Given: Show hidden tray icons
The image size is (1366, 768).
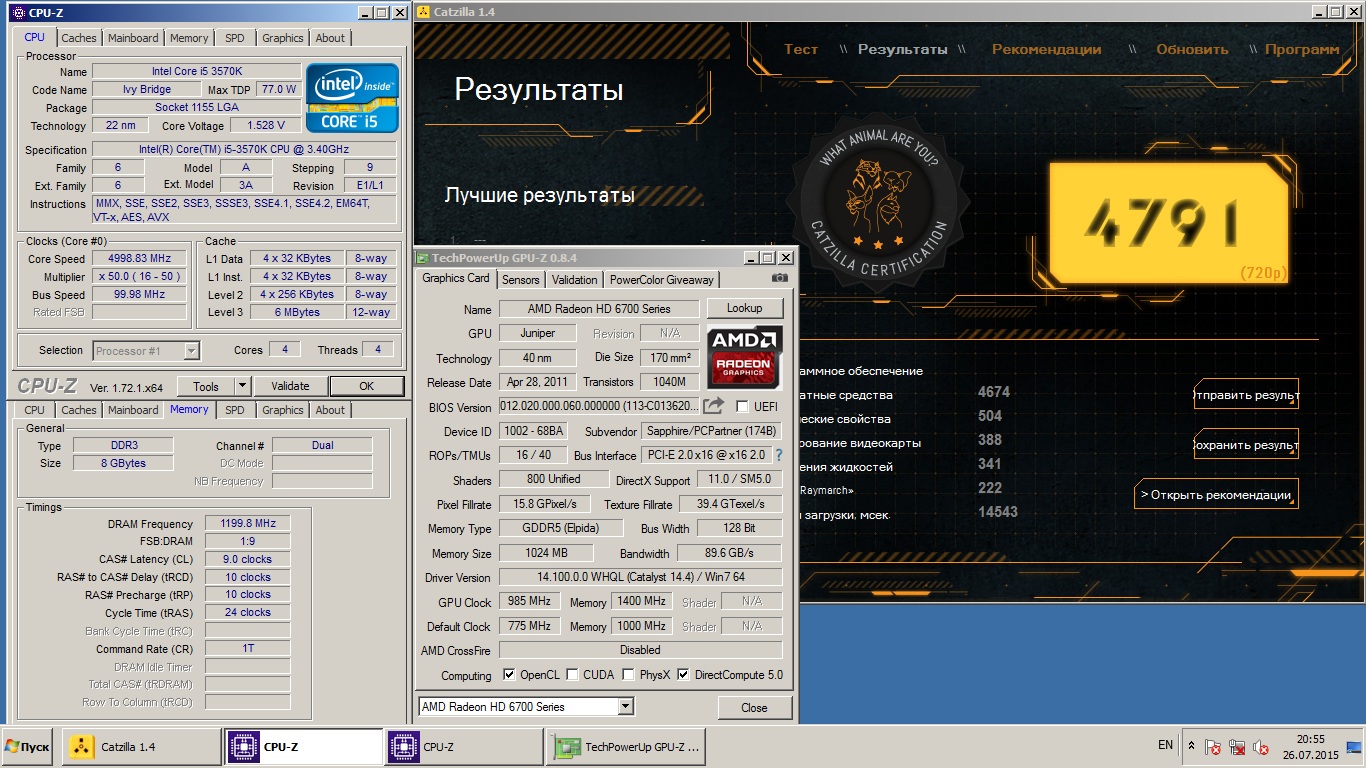Looking at the screenshot, I should 1191,746.
